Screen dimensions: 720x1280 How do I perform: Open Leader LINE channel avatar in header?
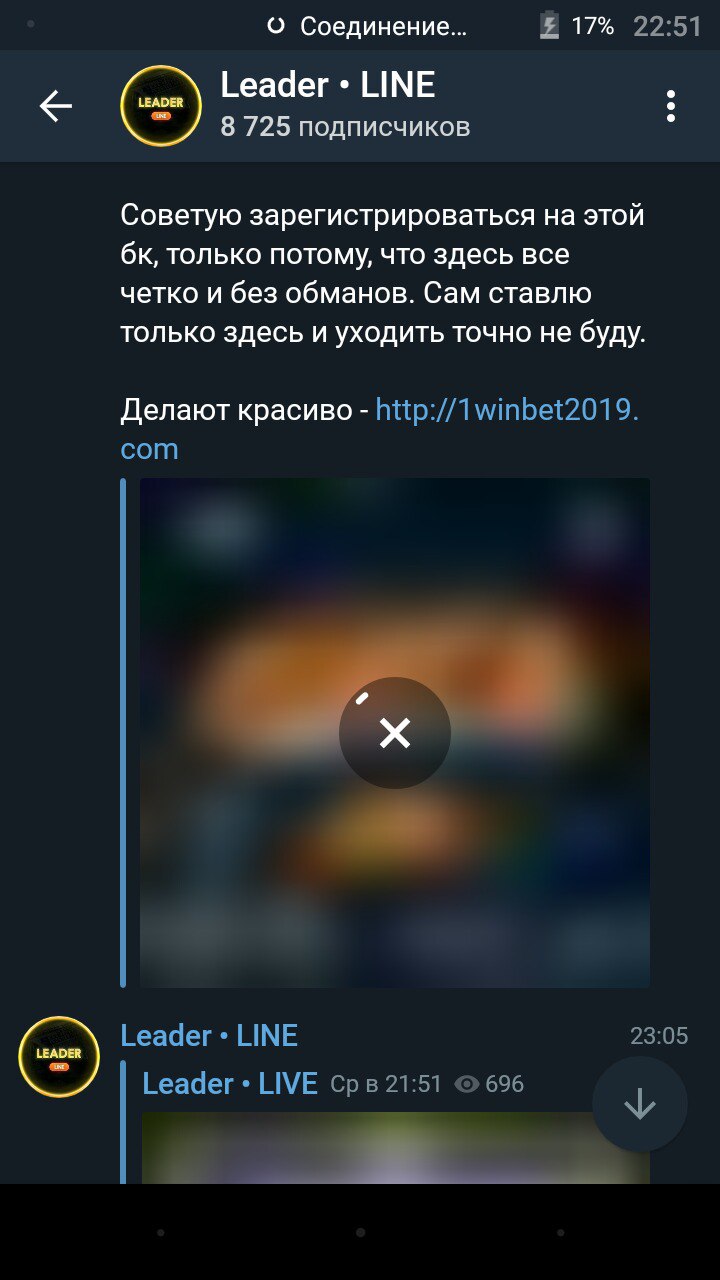[161, 106]
